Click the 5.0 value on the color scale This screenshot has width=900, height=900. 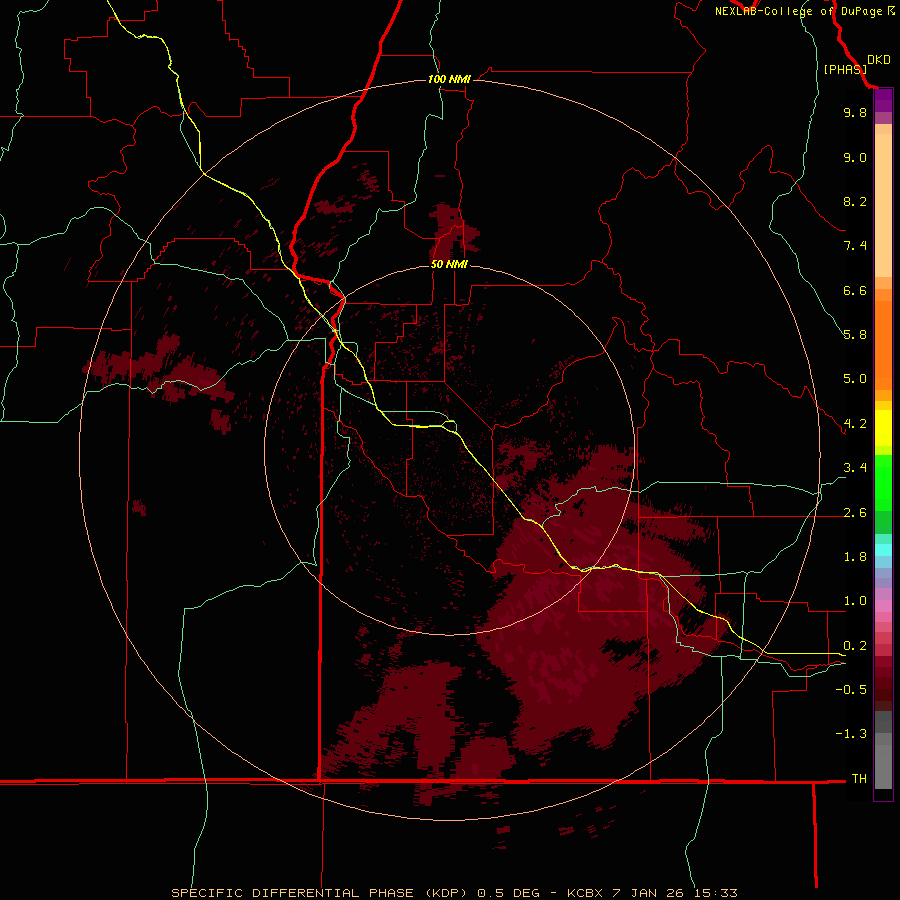(x=855, y=379)
